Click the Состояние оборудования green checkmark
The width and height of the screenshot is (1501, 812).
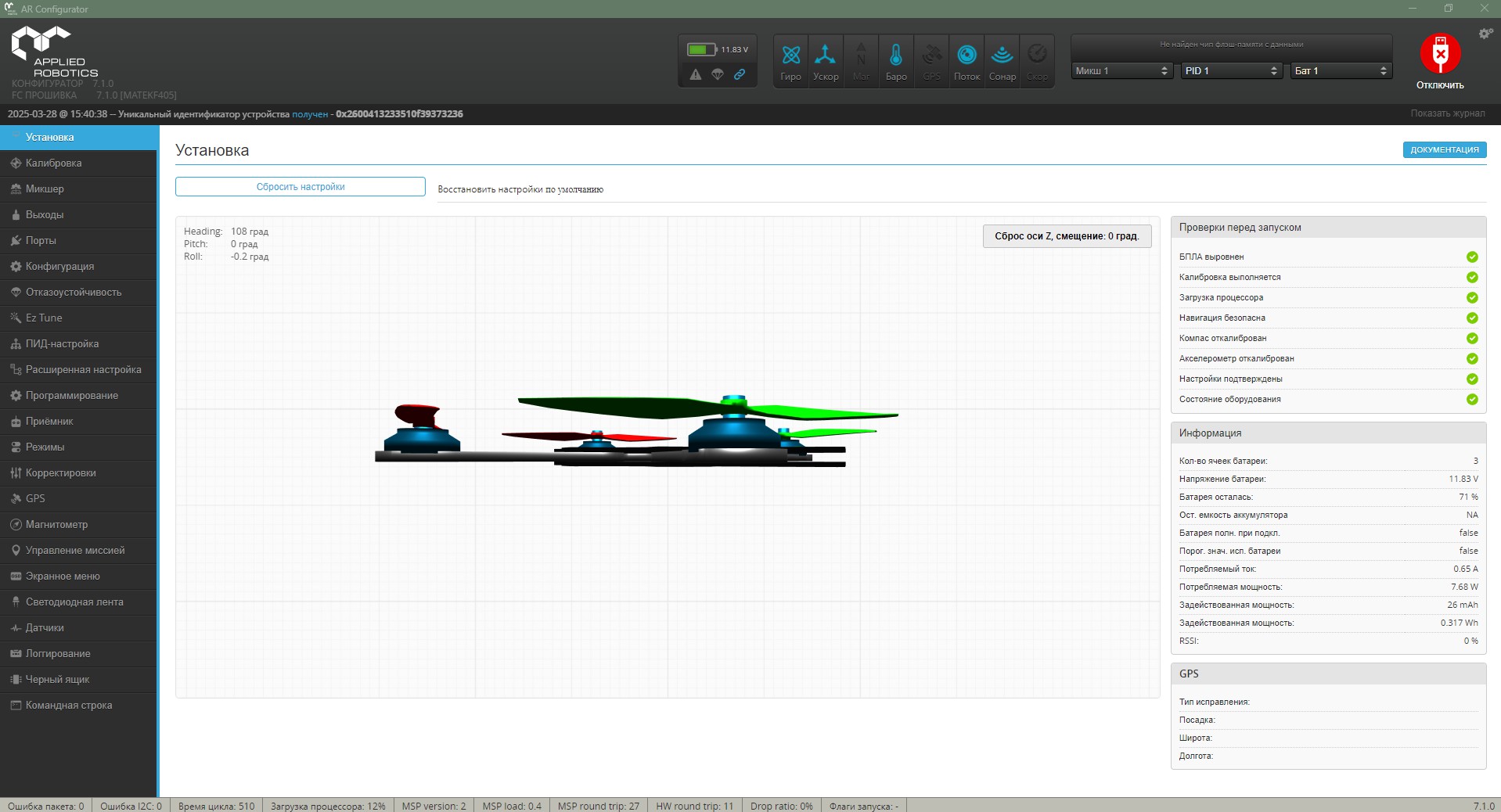point(1471,400)
